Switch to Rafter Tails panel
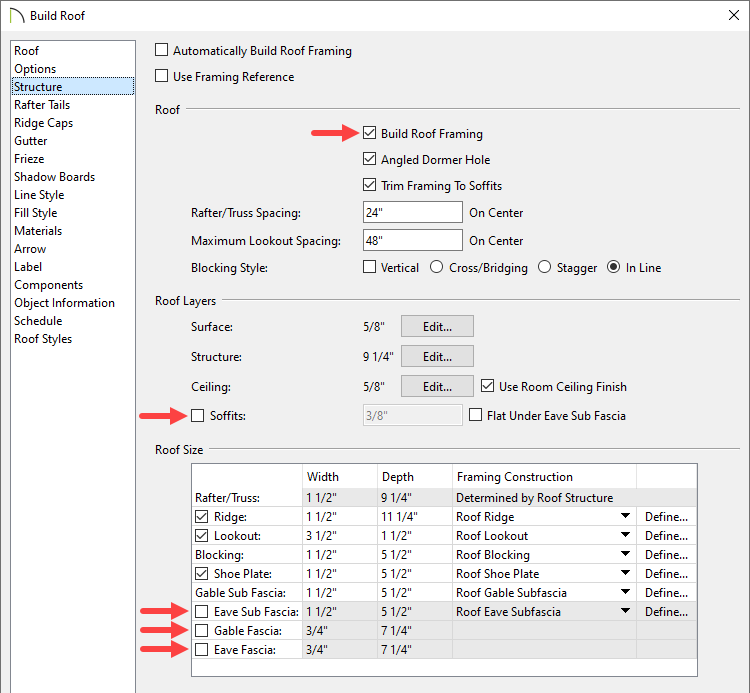 72,105
